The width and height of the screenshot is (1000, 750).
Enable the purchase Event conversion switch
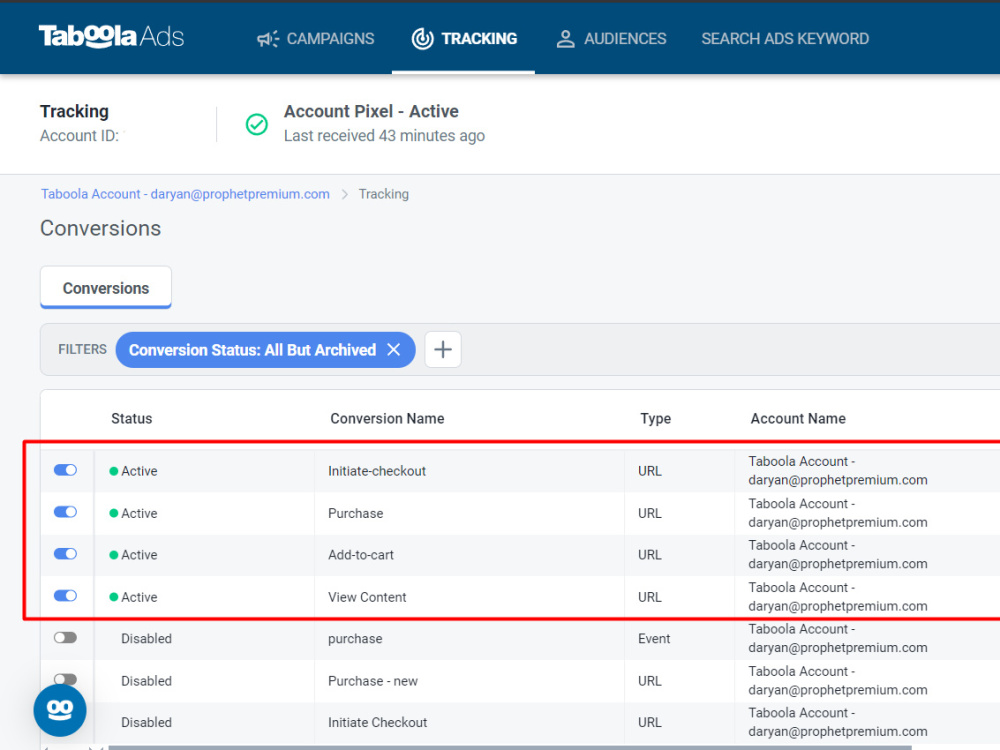(65, 638)
